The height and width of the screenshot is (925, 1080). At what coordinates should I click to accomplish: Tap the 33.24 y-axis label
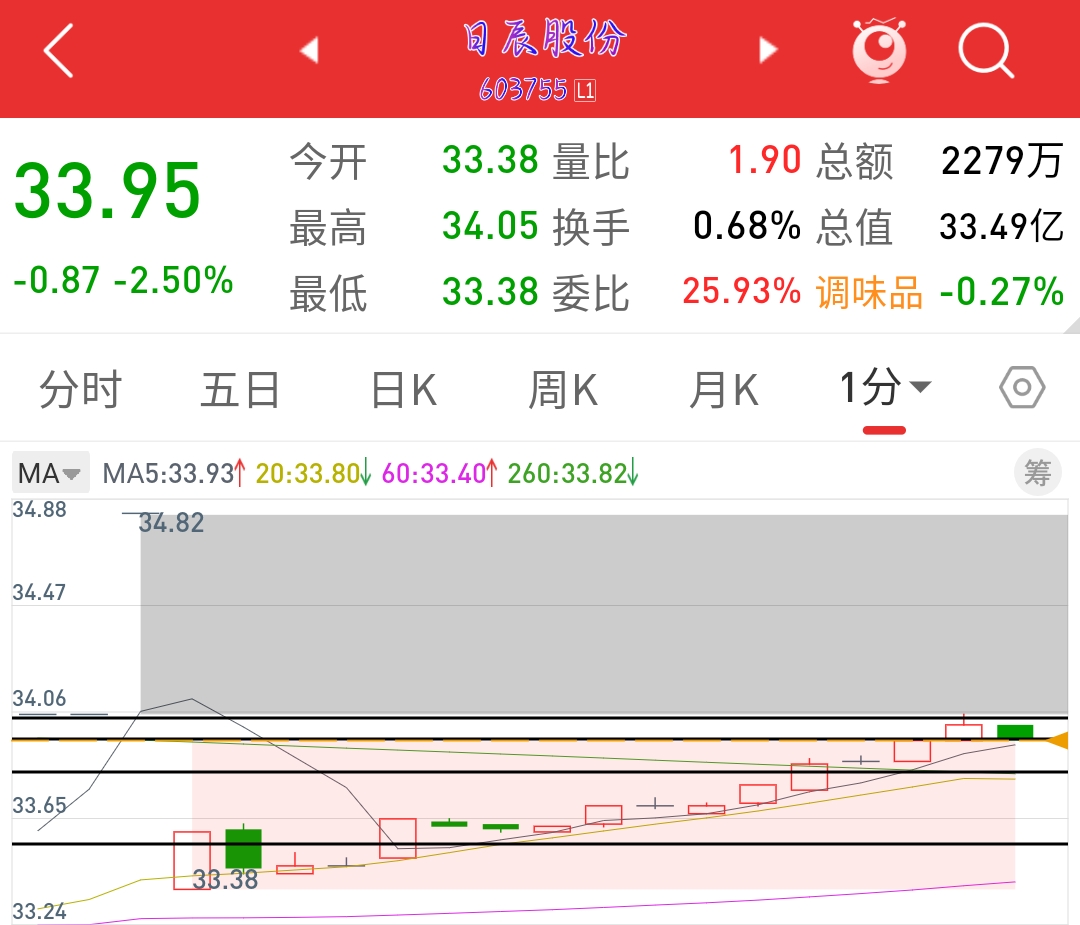pos(39,911)
